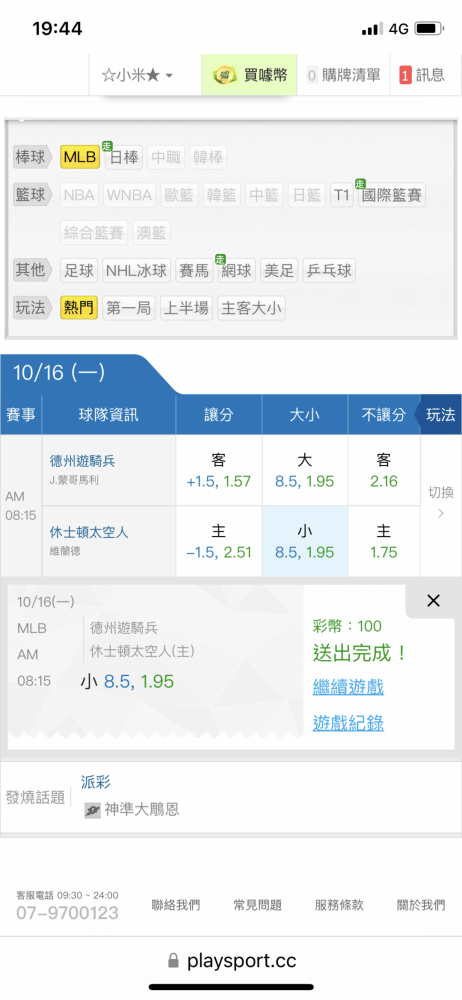Screen dimensions: 462x1000
Task: Select the 網球 sport filter
Action: (235, 270)
